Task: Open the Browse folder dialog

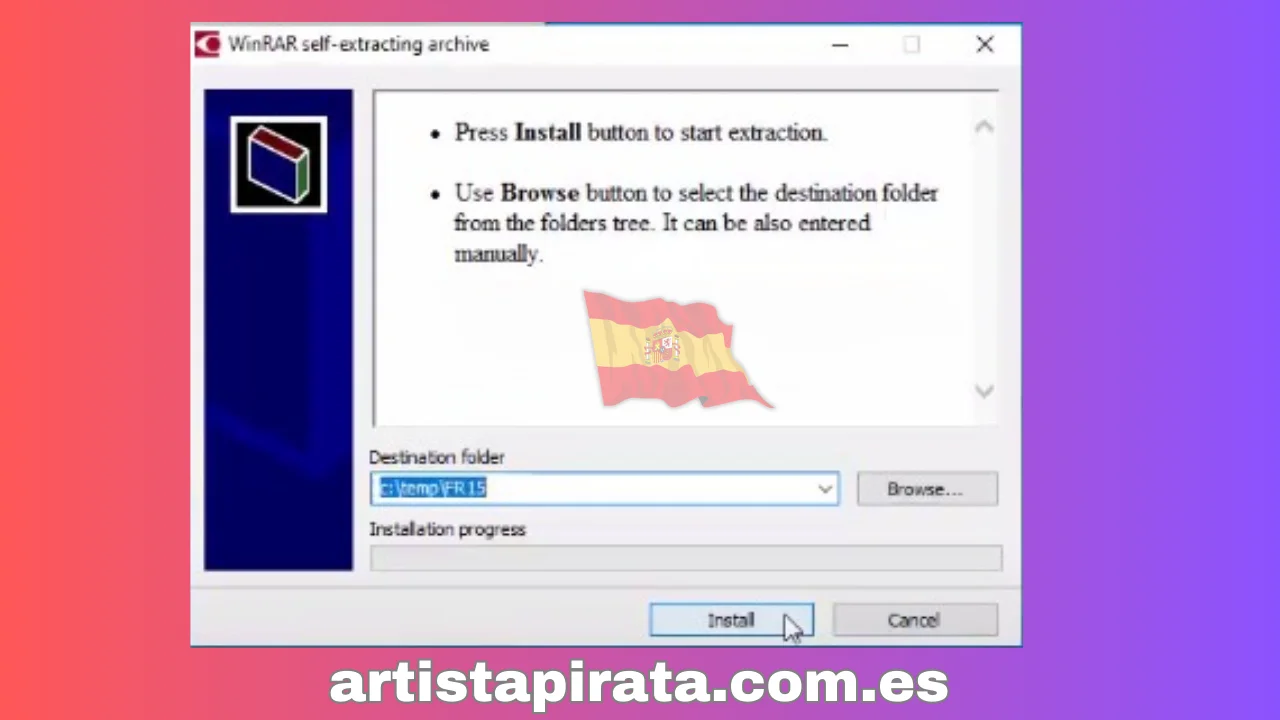Action: (927, 489)
